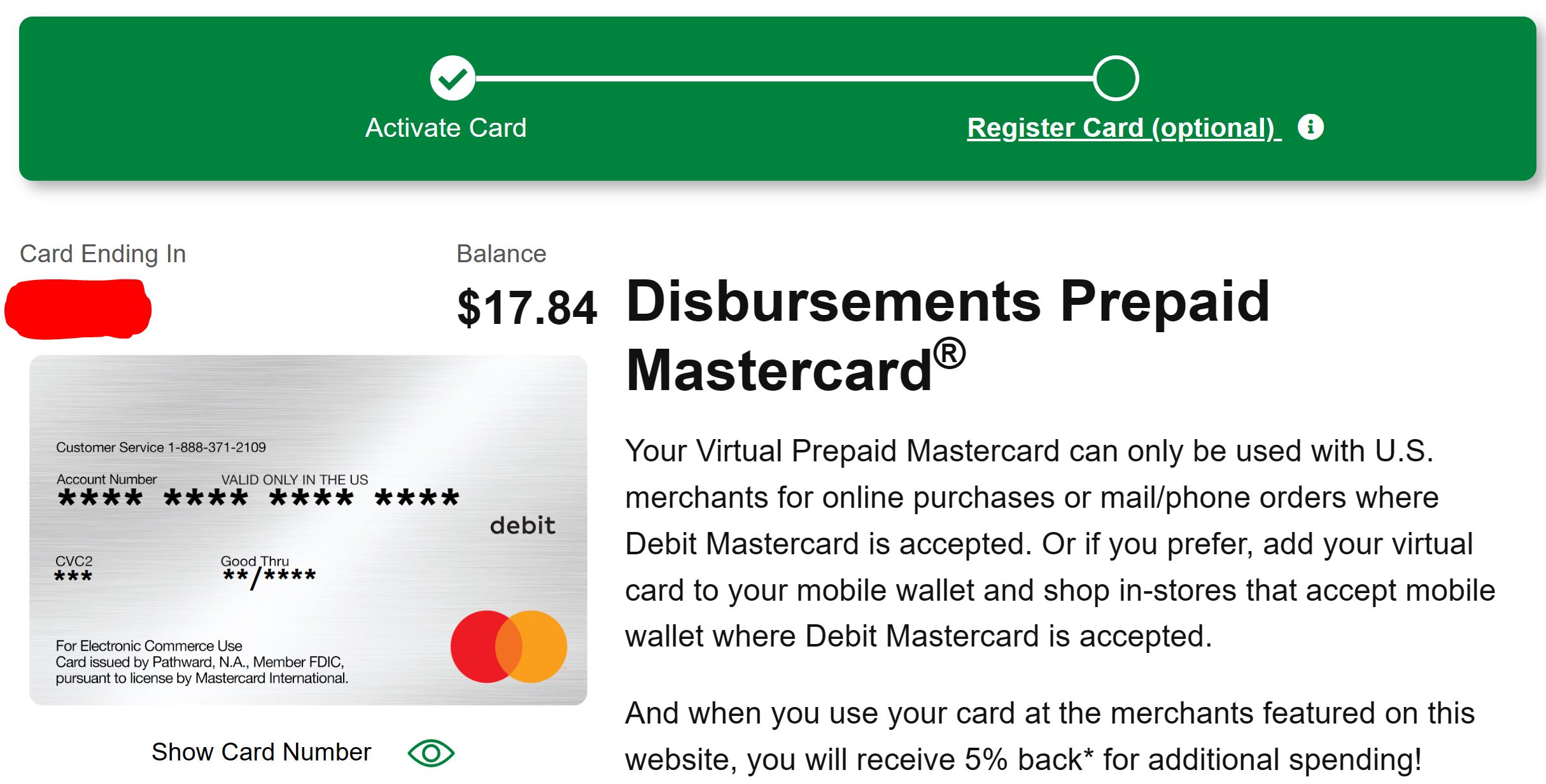Click the masked CVC2 value
1546x784 pixels.
click(x=73, y=577)
